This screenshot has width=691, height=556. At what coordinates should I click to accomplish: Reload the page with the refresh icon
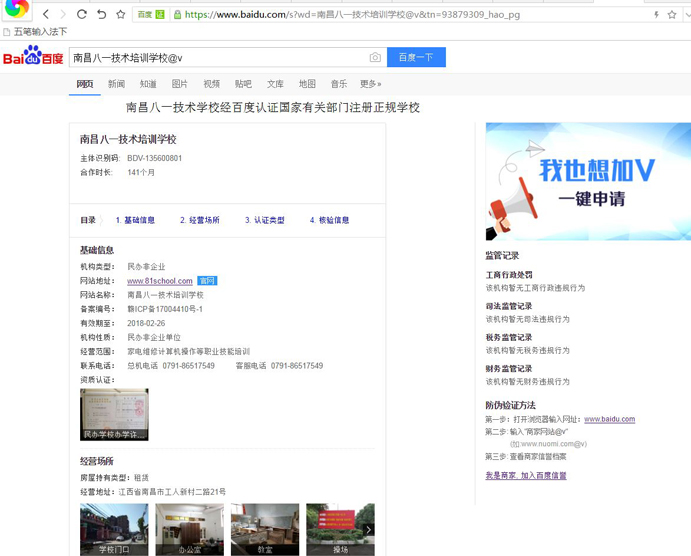(x=82, y=15)
